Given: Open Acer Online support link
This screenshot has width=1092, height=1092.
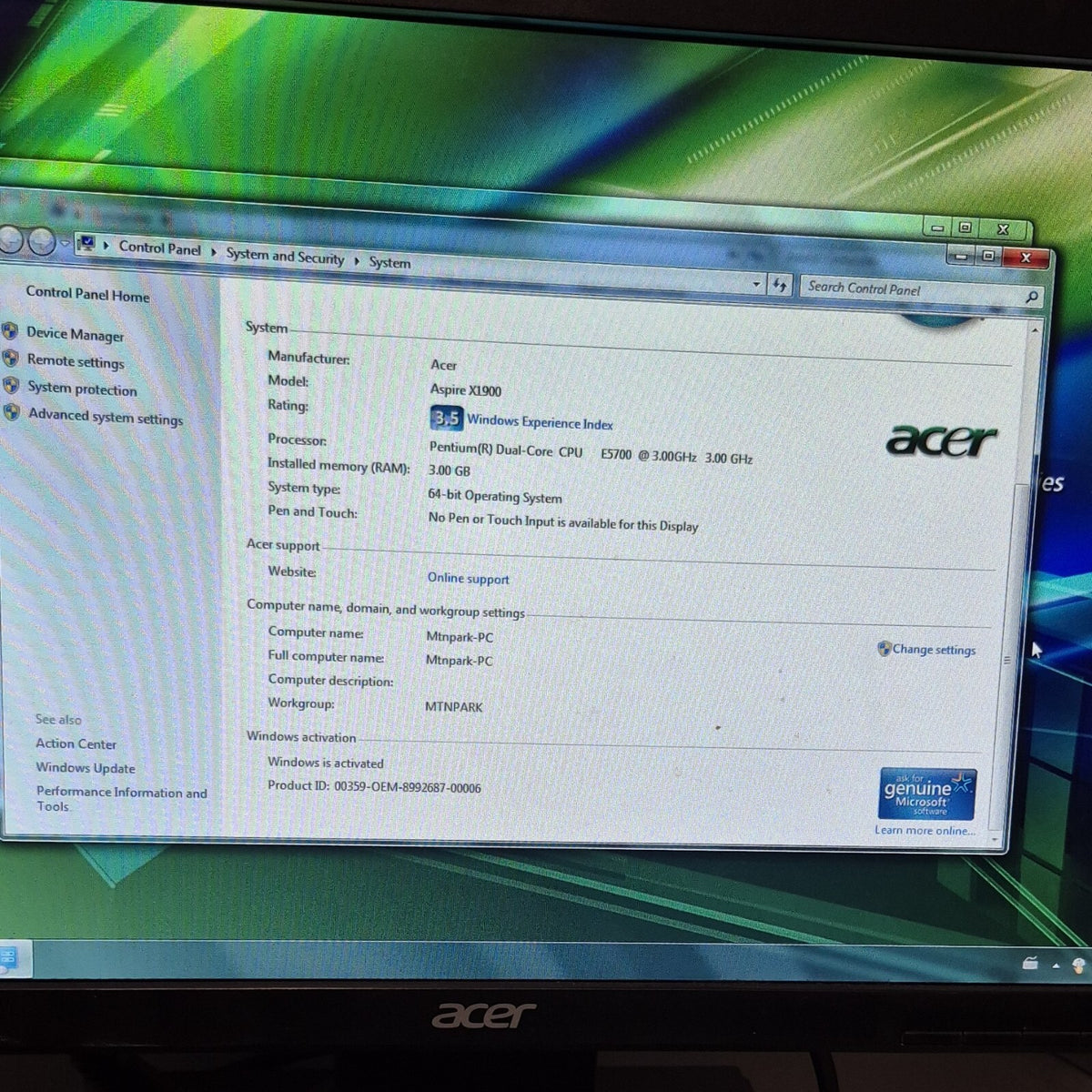Looking at the screenshot, I should tap(469, 578).
